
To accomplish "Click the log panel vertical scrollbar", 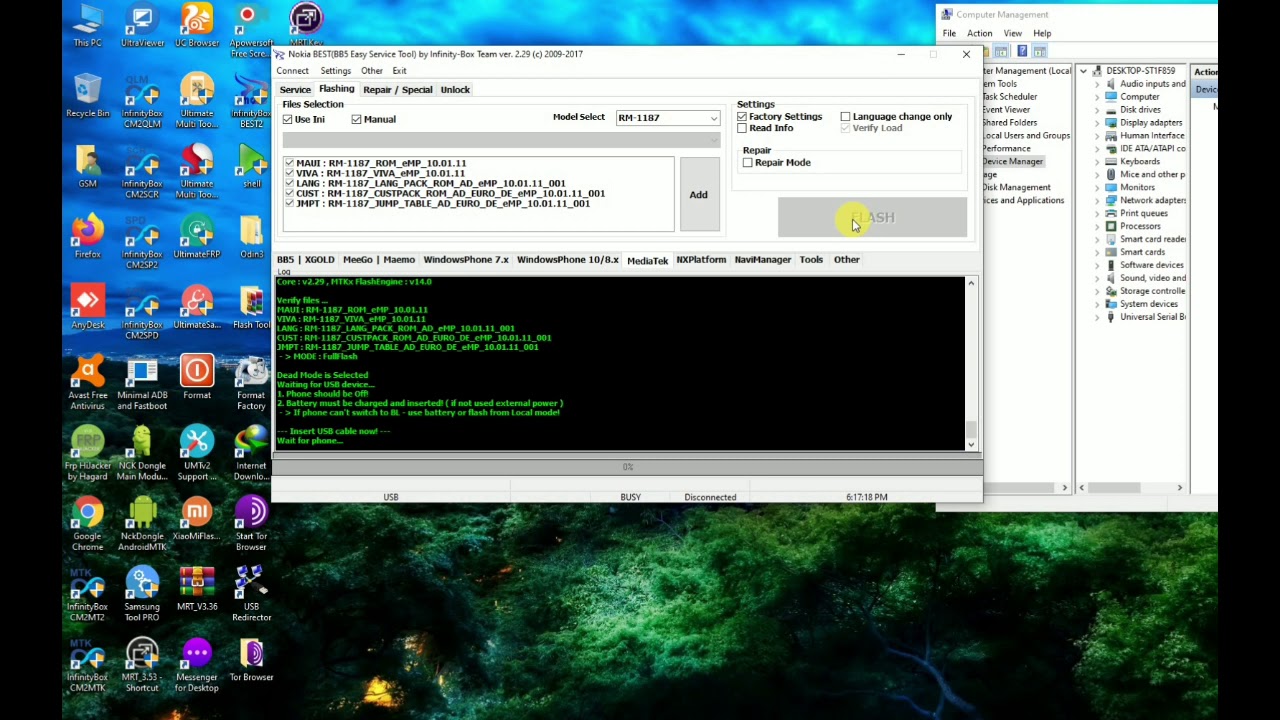I will click(x=971, y=429).
